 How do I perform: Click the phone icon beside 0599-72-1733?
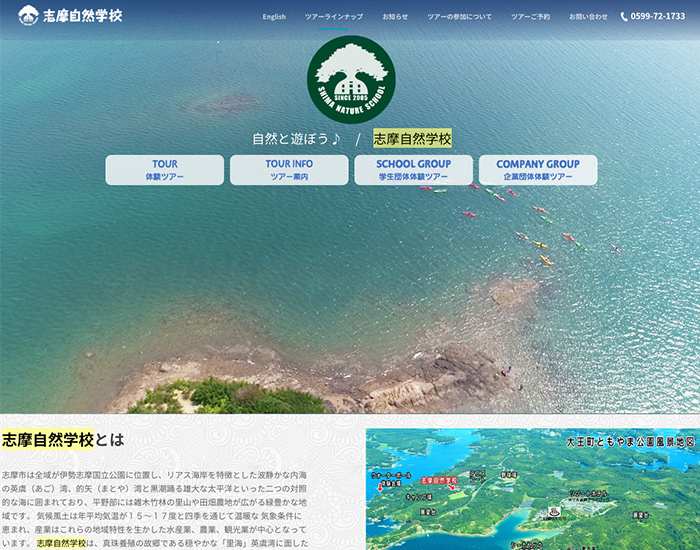(624, 17)
